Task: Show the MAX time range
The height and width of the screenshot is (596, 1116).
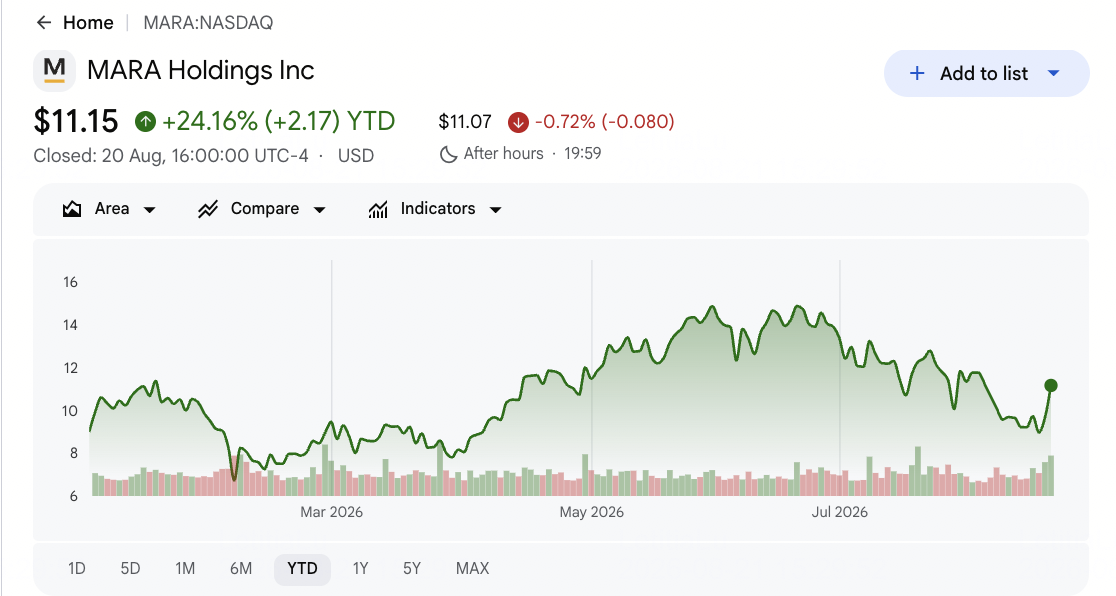Action: [x=473, y=568]
